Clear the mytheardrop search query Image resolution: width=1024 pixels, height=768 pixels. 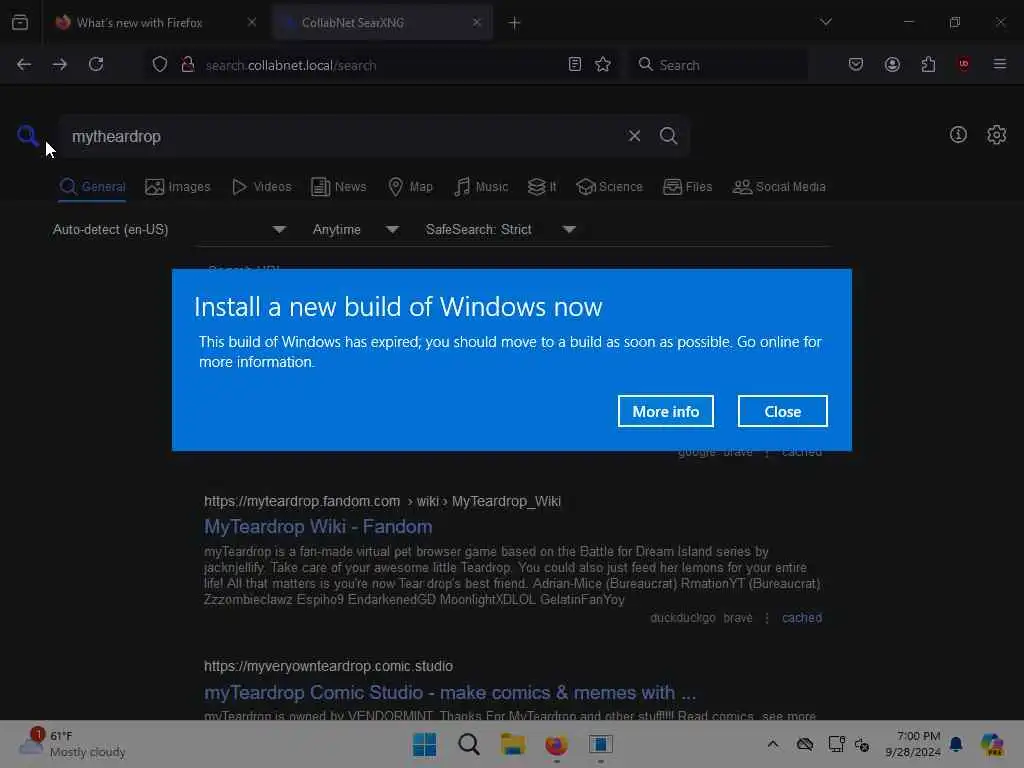(634, 136)
